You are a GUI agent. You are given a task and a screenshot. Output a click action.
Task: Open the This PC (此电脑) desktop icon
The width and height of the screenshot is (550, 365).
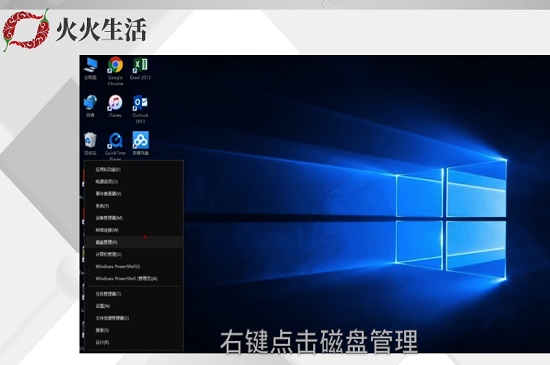(x=90, y=68)
